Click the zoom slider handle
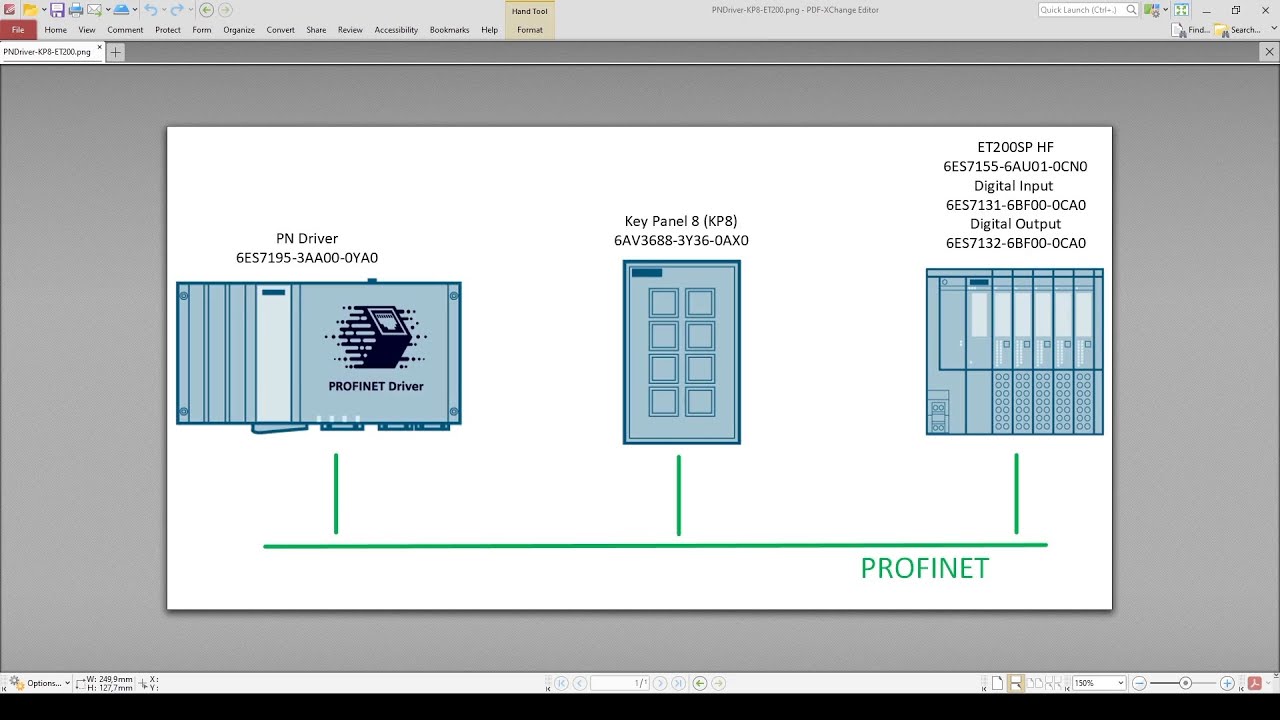This screenshot has width=1280, height=720. (1186, 683)
